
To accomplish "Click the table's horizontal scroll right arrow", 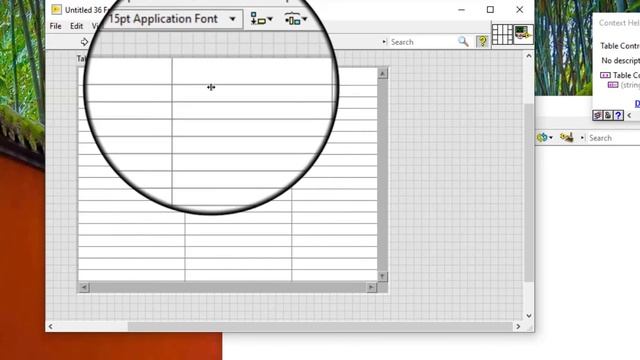I will pos(371,287).
